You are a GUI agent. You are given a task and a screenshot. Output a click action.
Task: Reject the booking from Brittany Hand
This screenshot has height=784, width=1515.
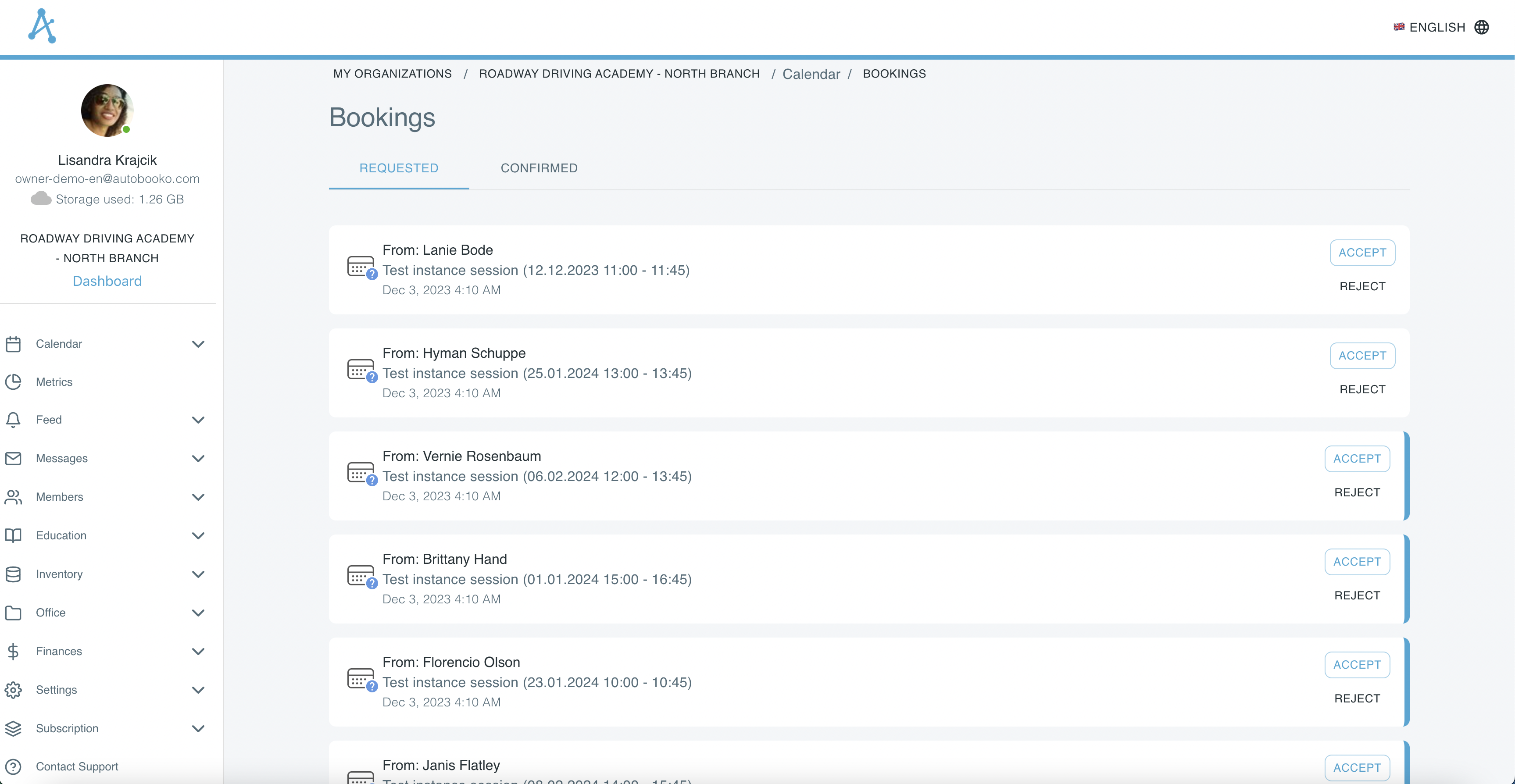pos(1356,595)
